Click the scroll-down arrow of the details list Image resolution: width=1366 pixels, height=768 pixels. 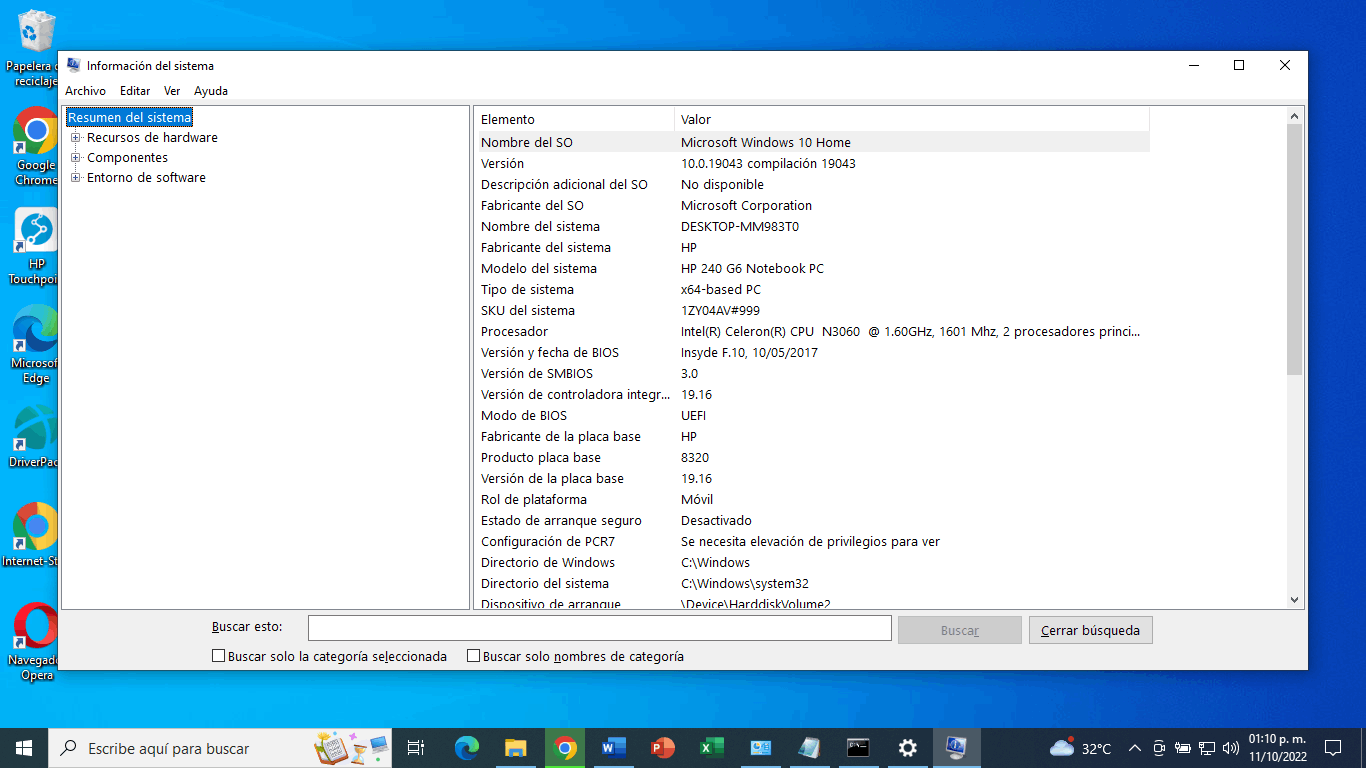click(x=1295, y=600)
